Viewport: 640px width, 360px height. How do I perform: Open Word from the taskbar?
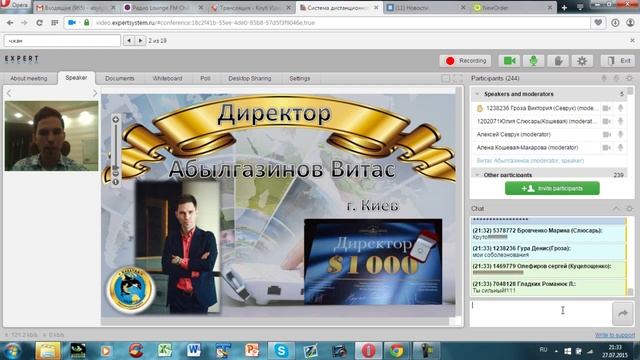(194, 351)
